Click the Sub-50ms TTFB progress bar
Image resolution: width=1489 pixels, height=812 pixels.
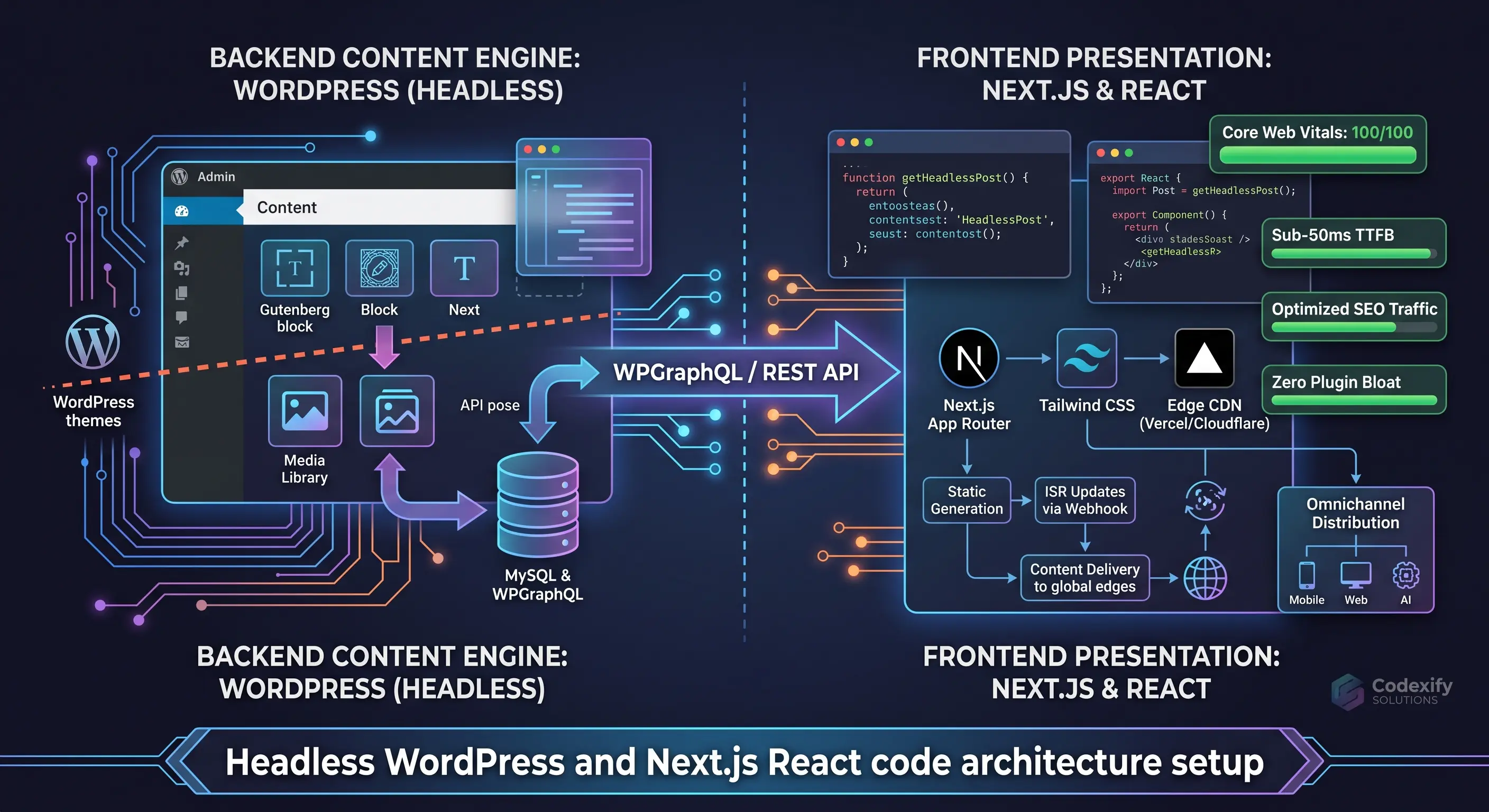tap(1354, 253)
